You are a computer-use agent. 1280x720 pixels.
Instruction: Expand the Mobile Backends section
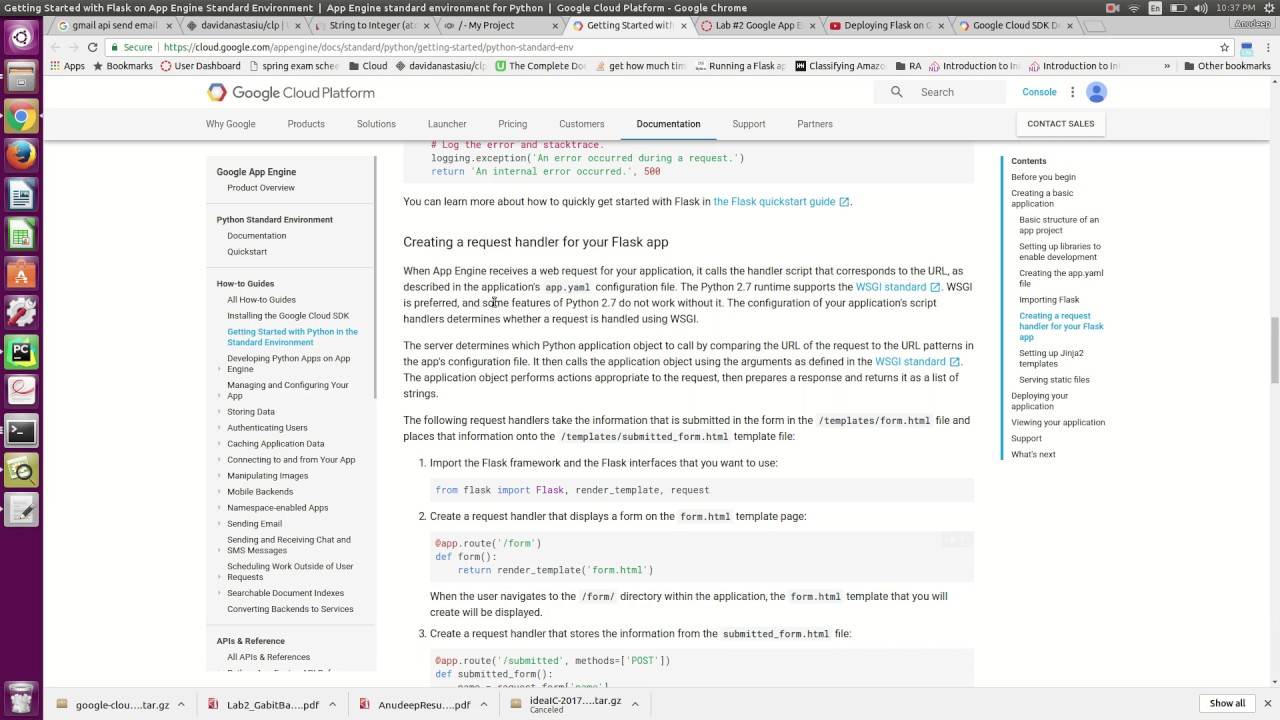[x=220, y=492]
